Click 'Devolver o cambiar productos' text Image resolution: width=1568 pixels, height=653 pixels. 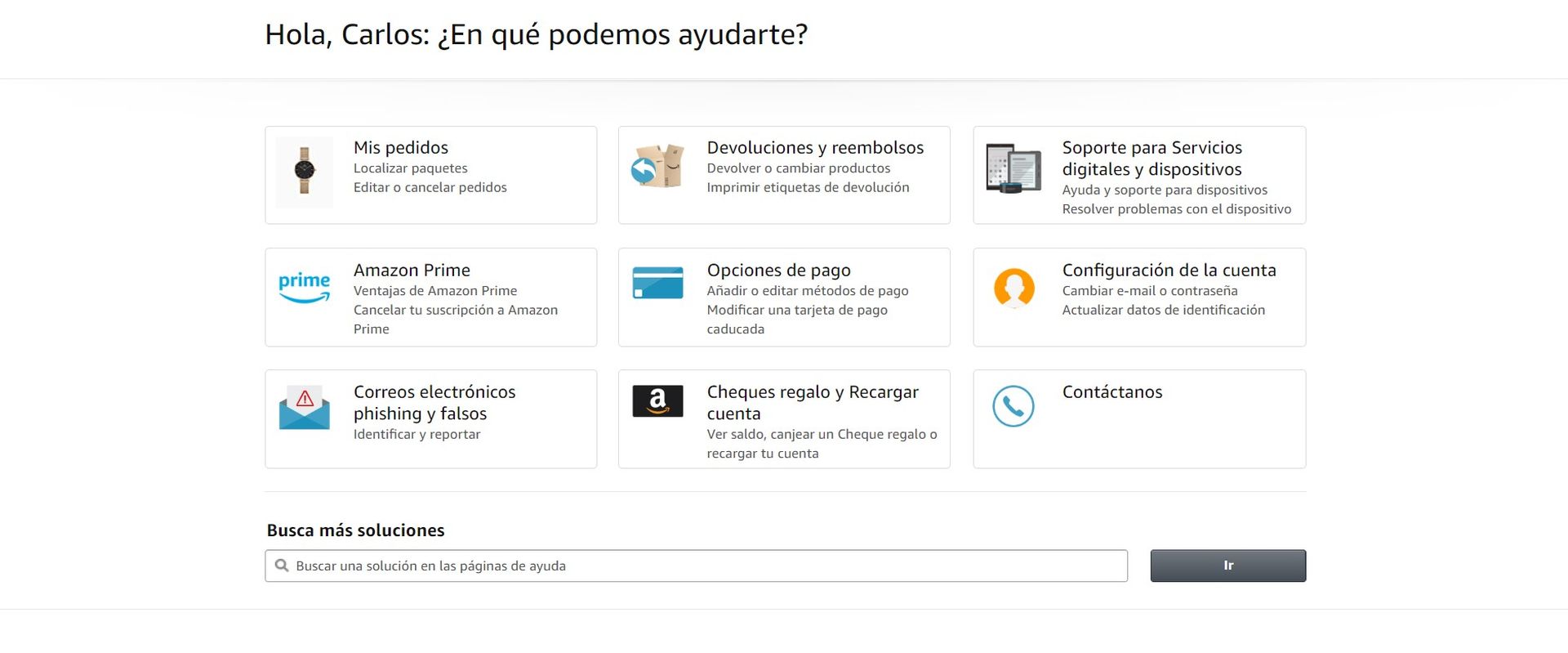point(799,168)
